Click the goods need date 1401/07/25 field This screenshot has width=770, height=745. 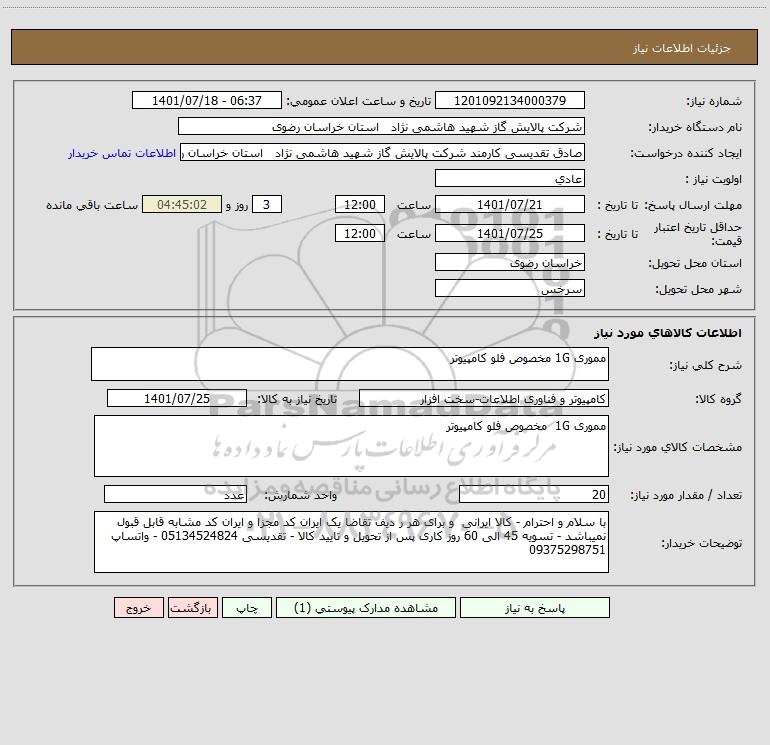point(177,398)
